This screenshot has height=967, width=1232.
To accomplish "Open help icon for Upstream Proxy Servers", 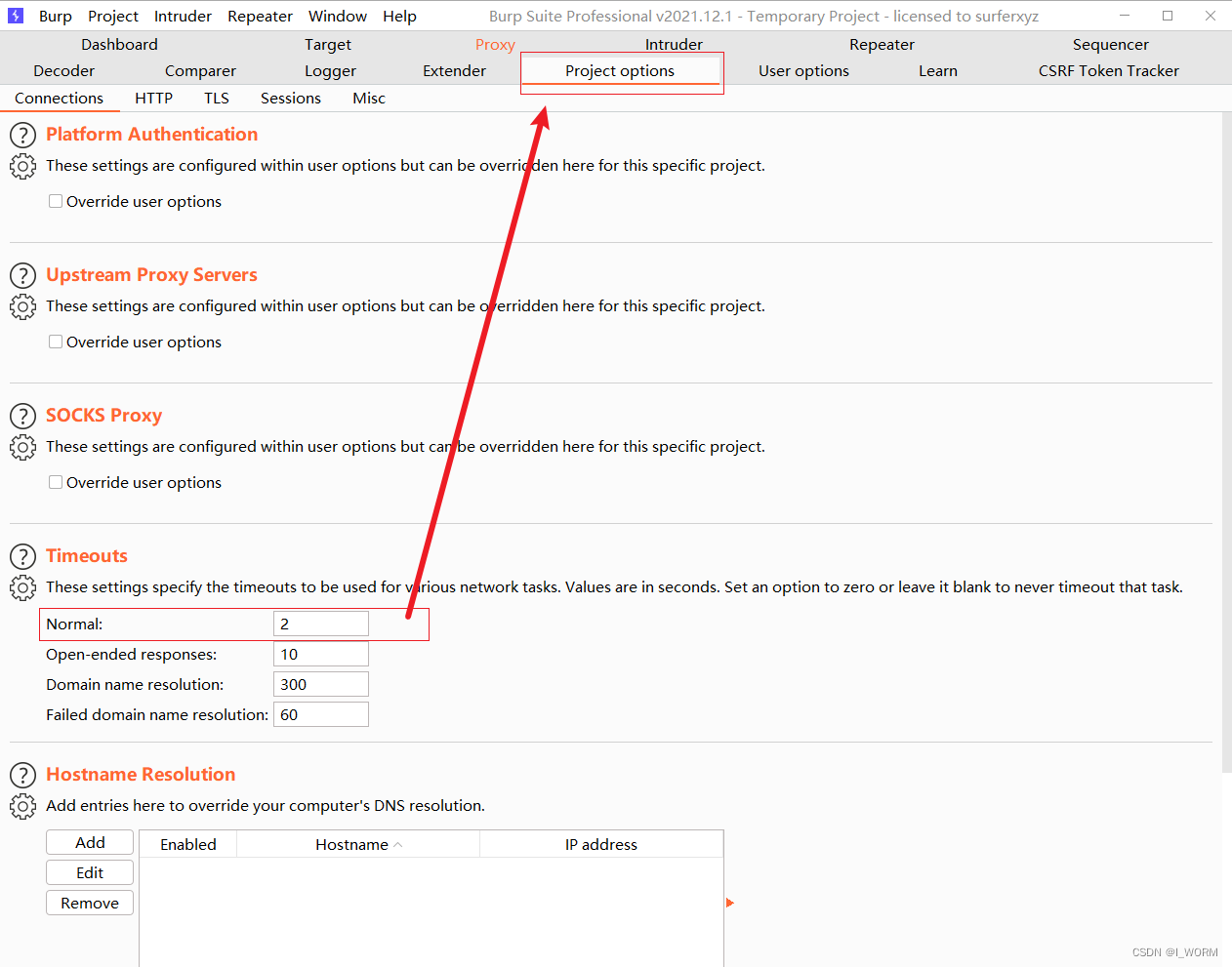I will (22, 275).
